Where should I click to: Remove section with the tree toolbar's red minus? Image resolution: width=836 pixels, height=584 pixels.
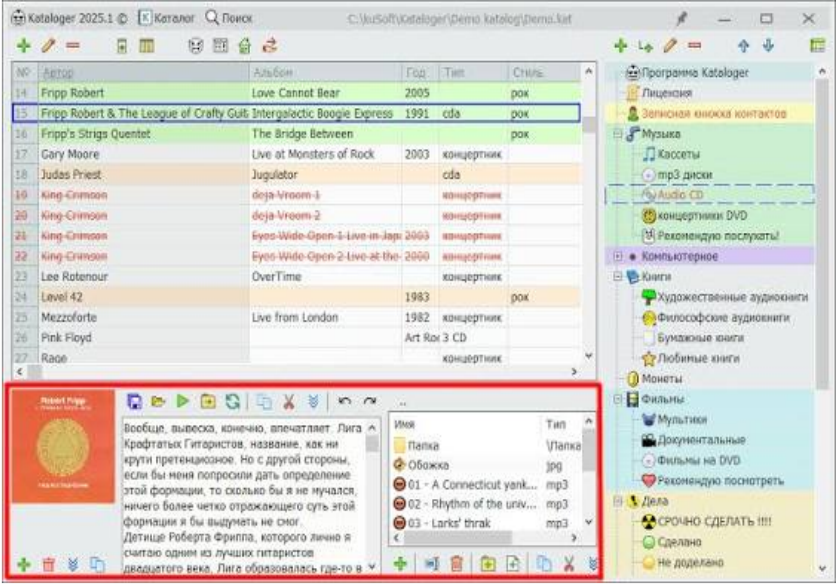tap(694, 46)
